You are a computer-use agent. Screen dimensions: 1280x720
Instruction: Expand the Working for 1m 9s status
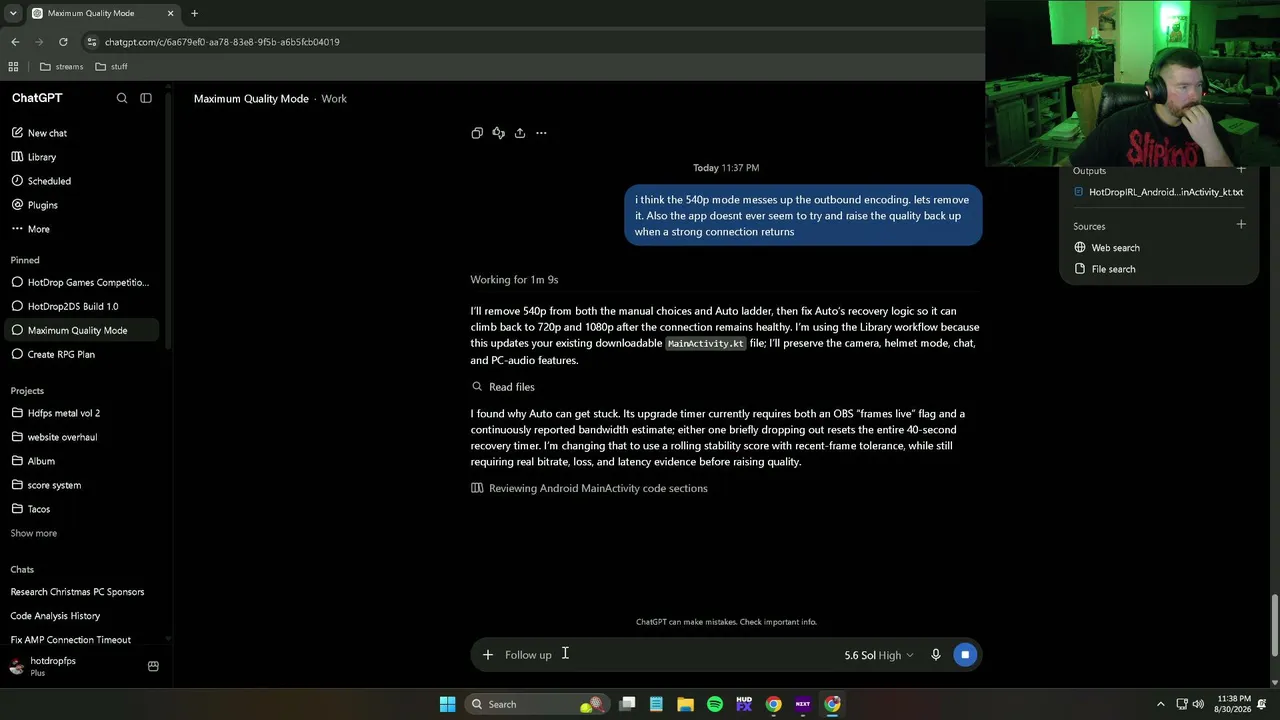click(x=514, y=280)
